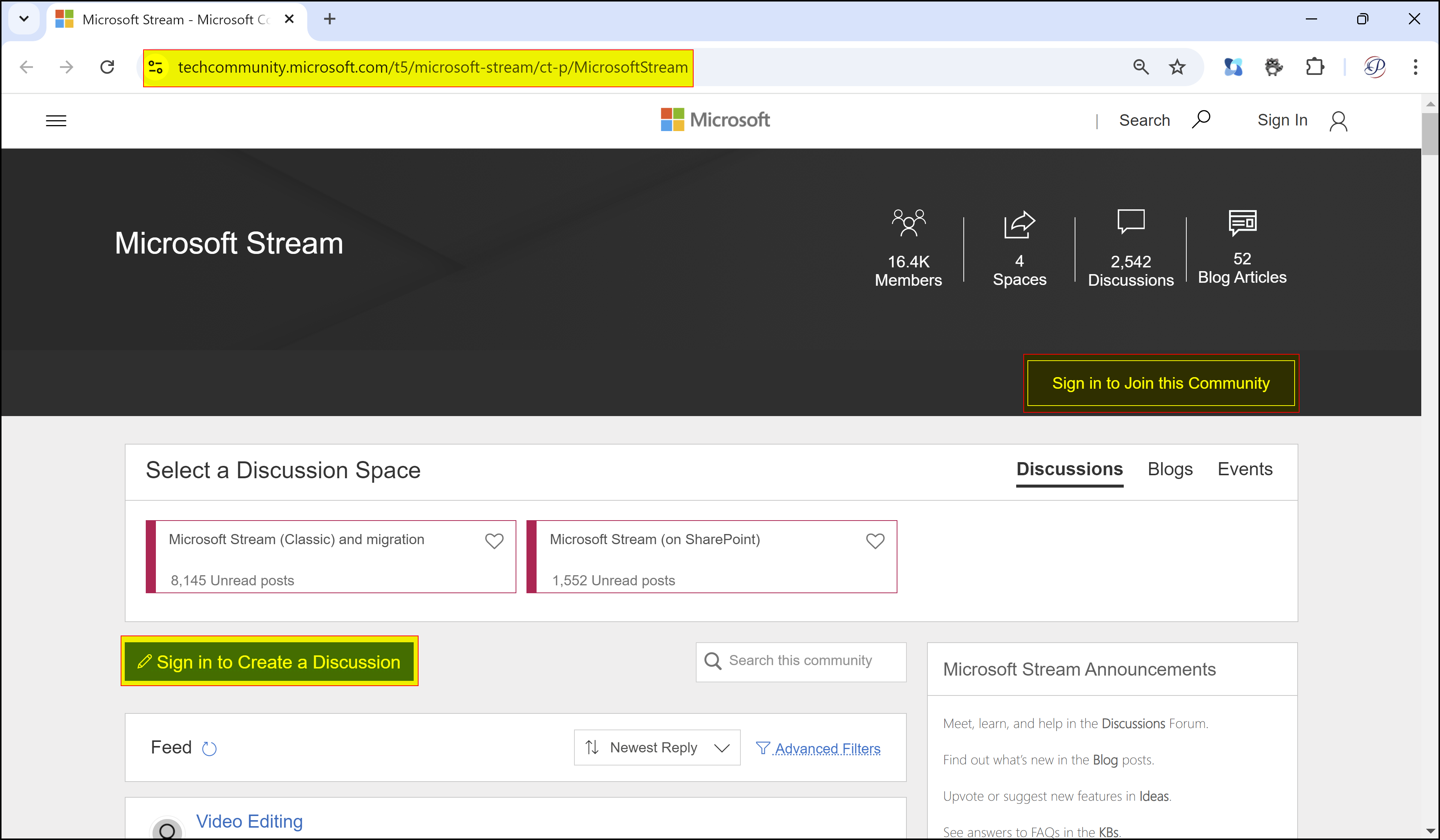Open the browser profile avatar
Screen dimensions: 1440x840
[1374, 67]
